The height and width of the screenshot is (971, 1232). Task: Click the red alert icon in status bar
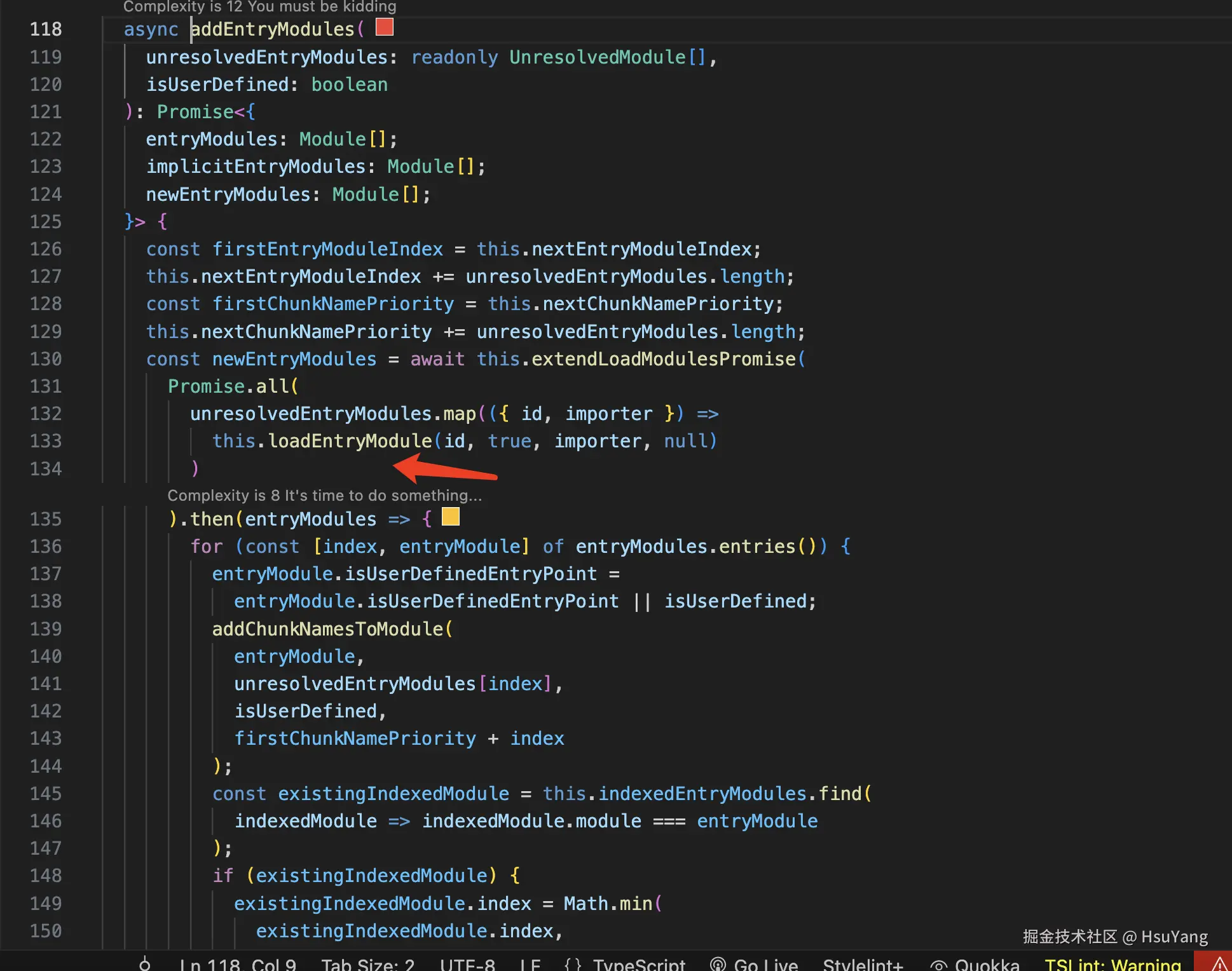click(x=1217, y=963)
